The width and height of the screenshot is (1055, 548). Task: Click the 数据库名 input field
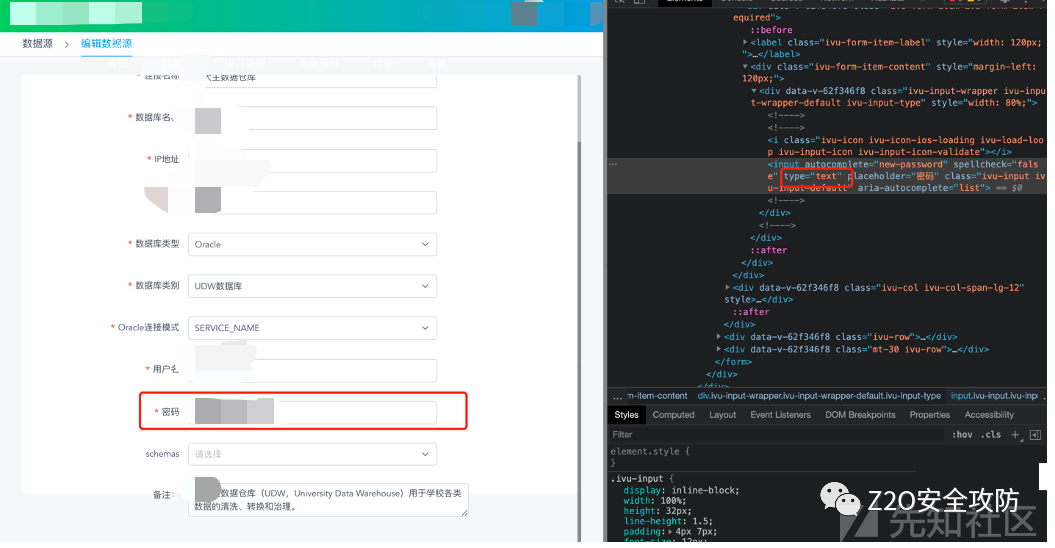[x=312, y=118]
